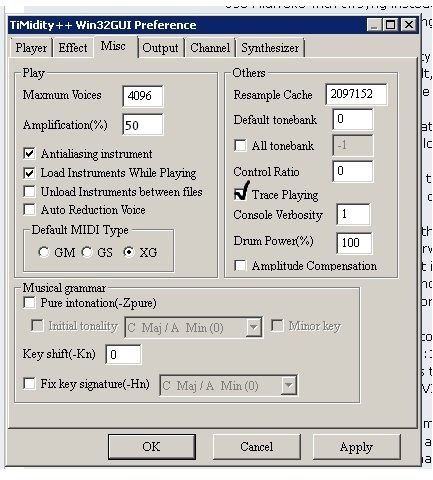Click the Apply button
Viewport: 433px width, 480px height.
pyautogui.click(x=356, y=447)
